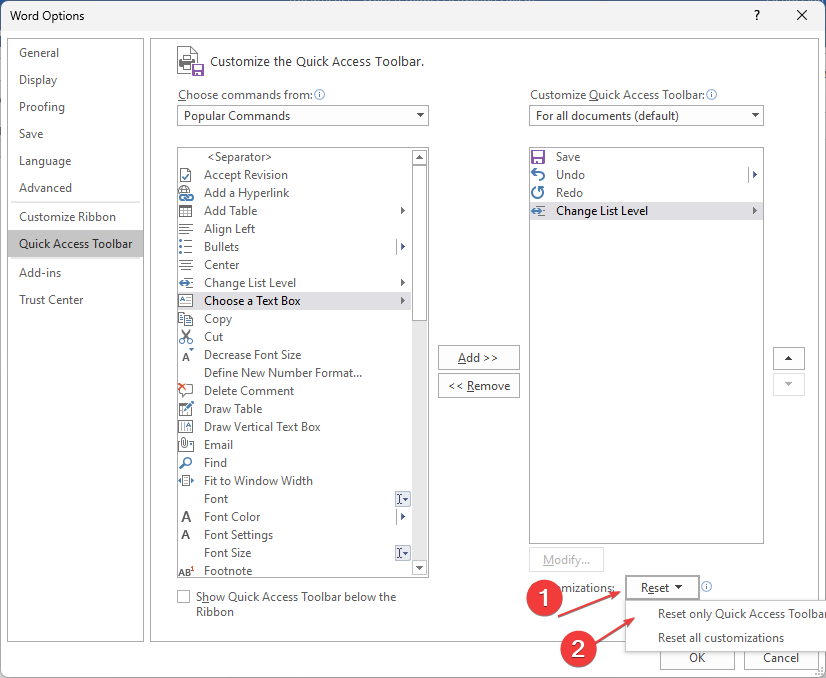Click the Cut scissors icon
Viewport: 826px width, 678px height.
[x=185, y=337]
